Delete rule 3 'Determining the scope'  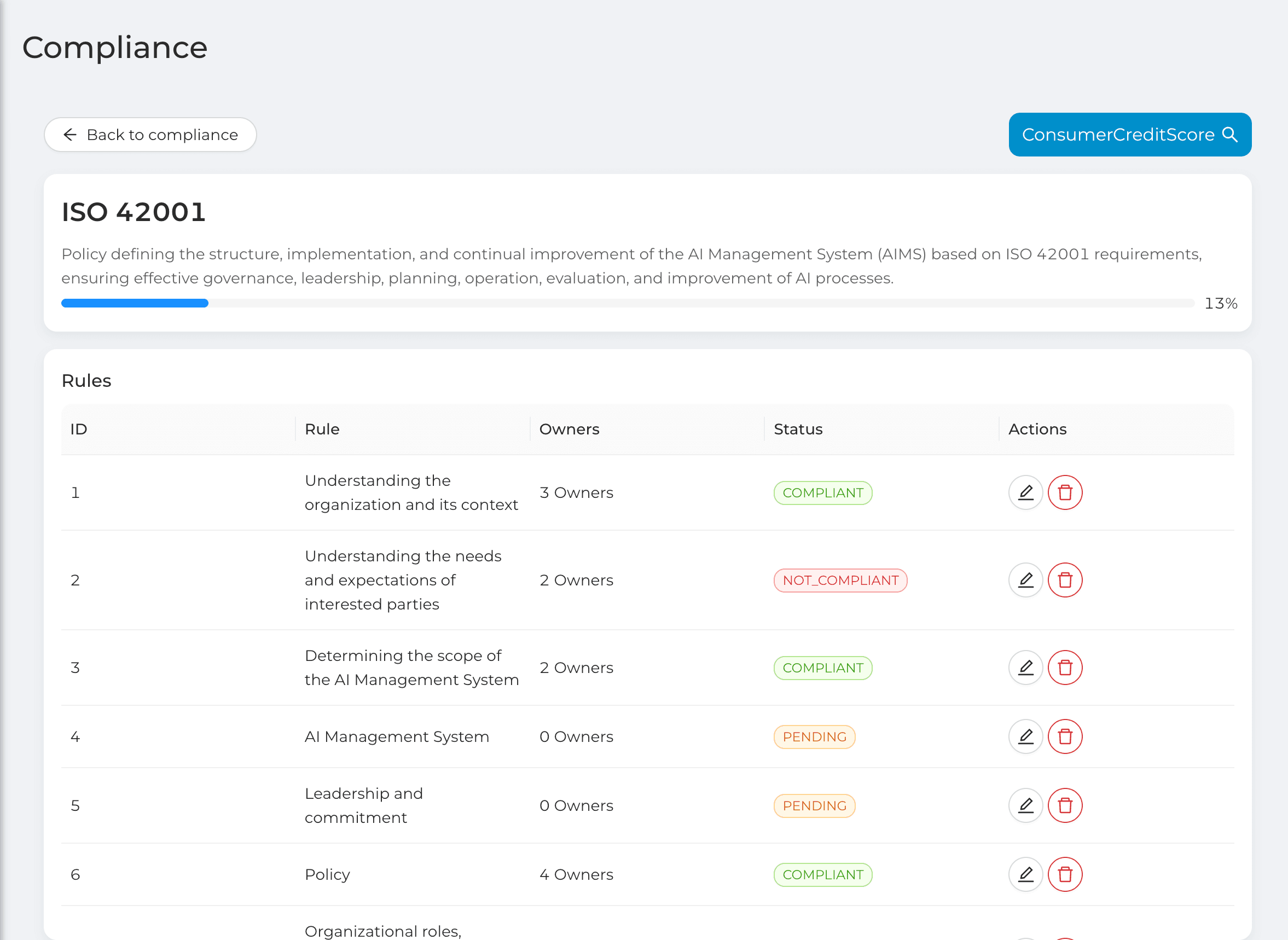pyautogui.click(x=1065, y=668)
